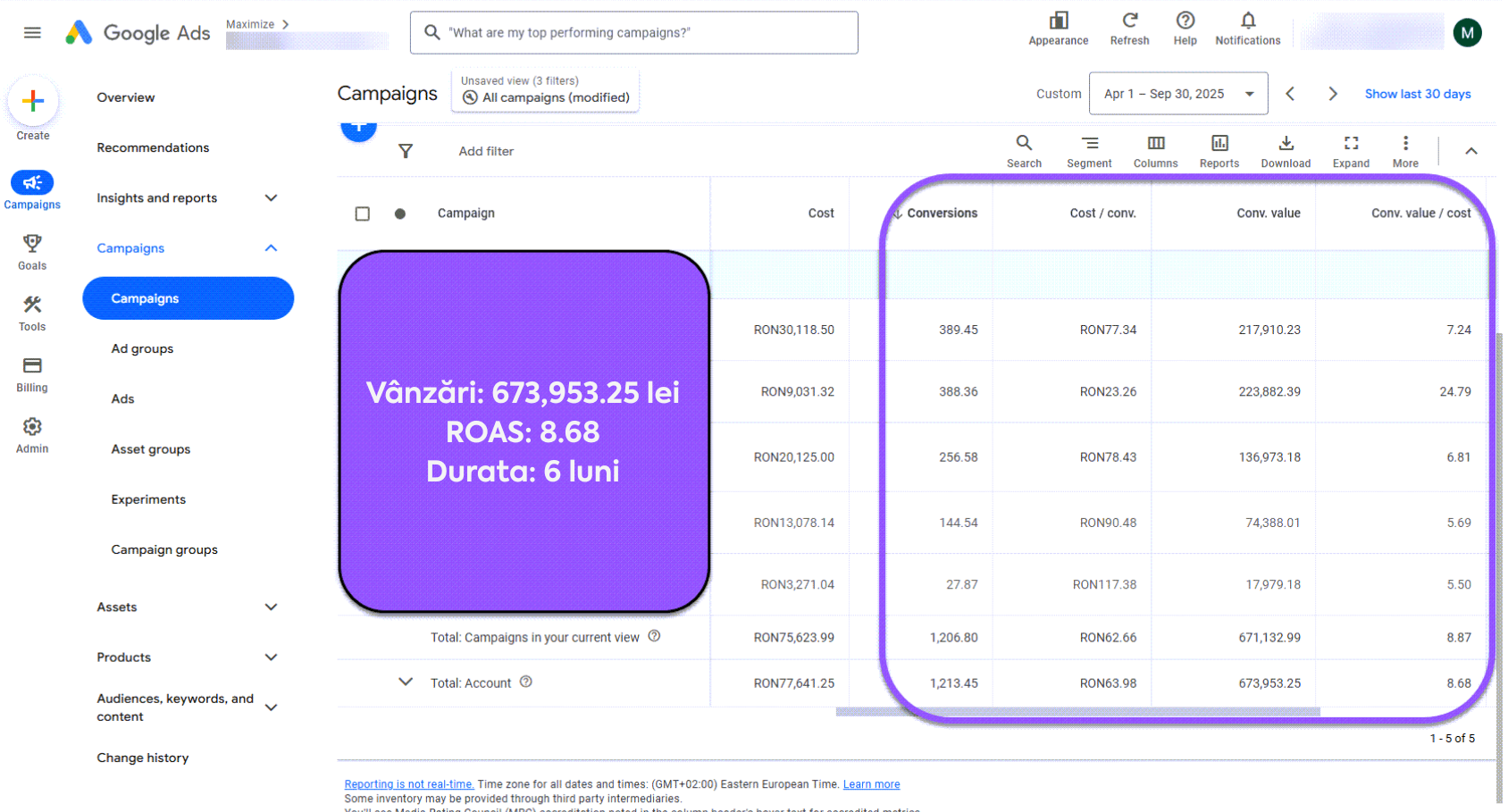Click the horizontal table scrollbar

click(1077, 712)
